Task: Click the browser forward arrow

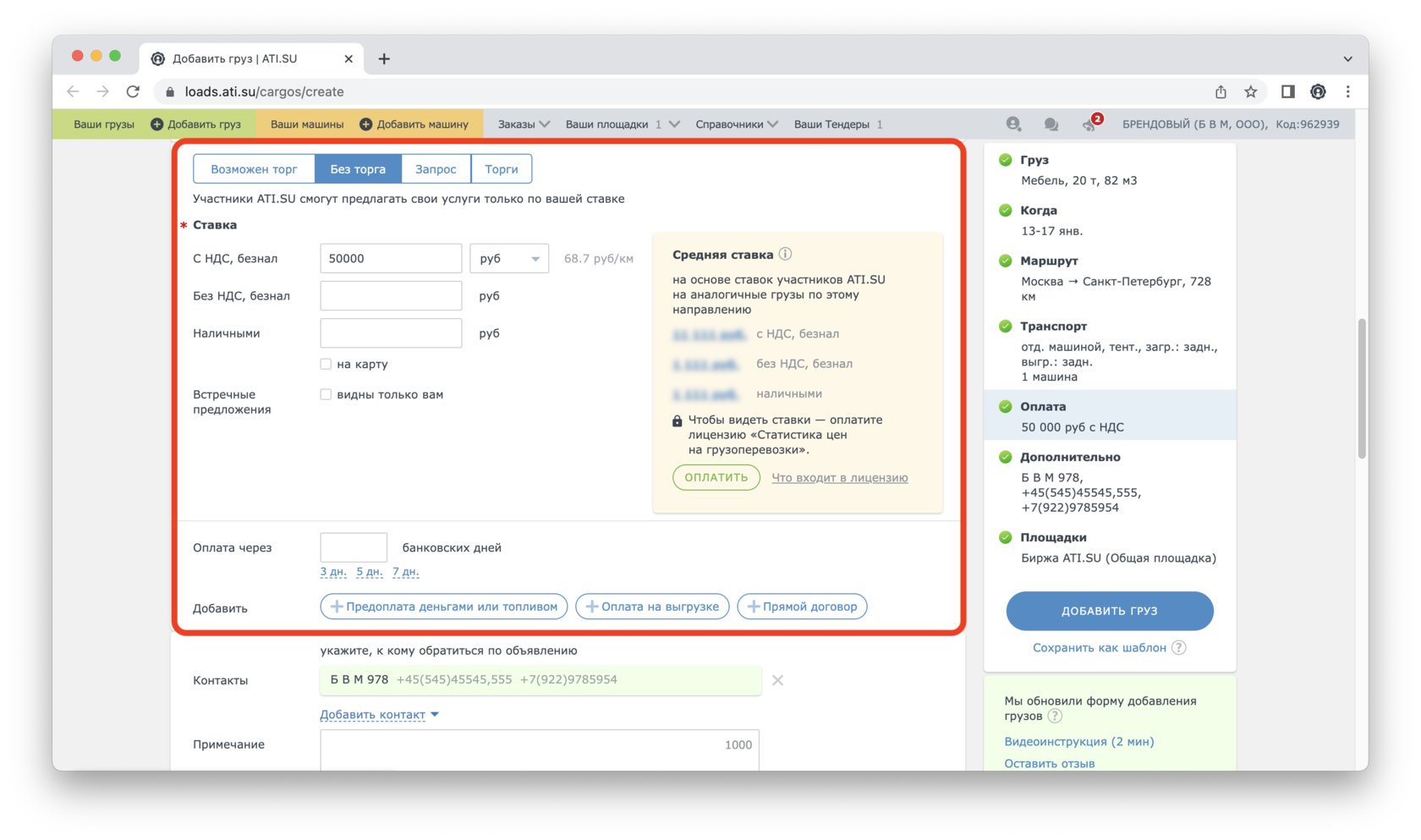Action: (x=102, y=91)
